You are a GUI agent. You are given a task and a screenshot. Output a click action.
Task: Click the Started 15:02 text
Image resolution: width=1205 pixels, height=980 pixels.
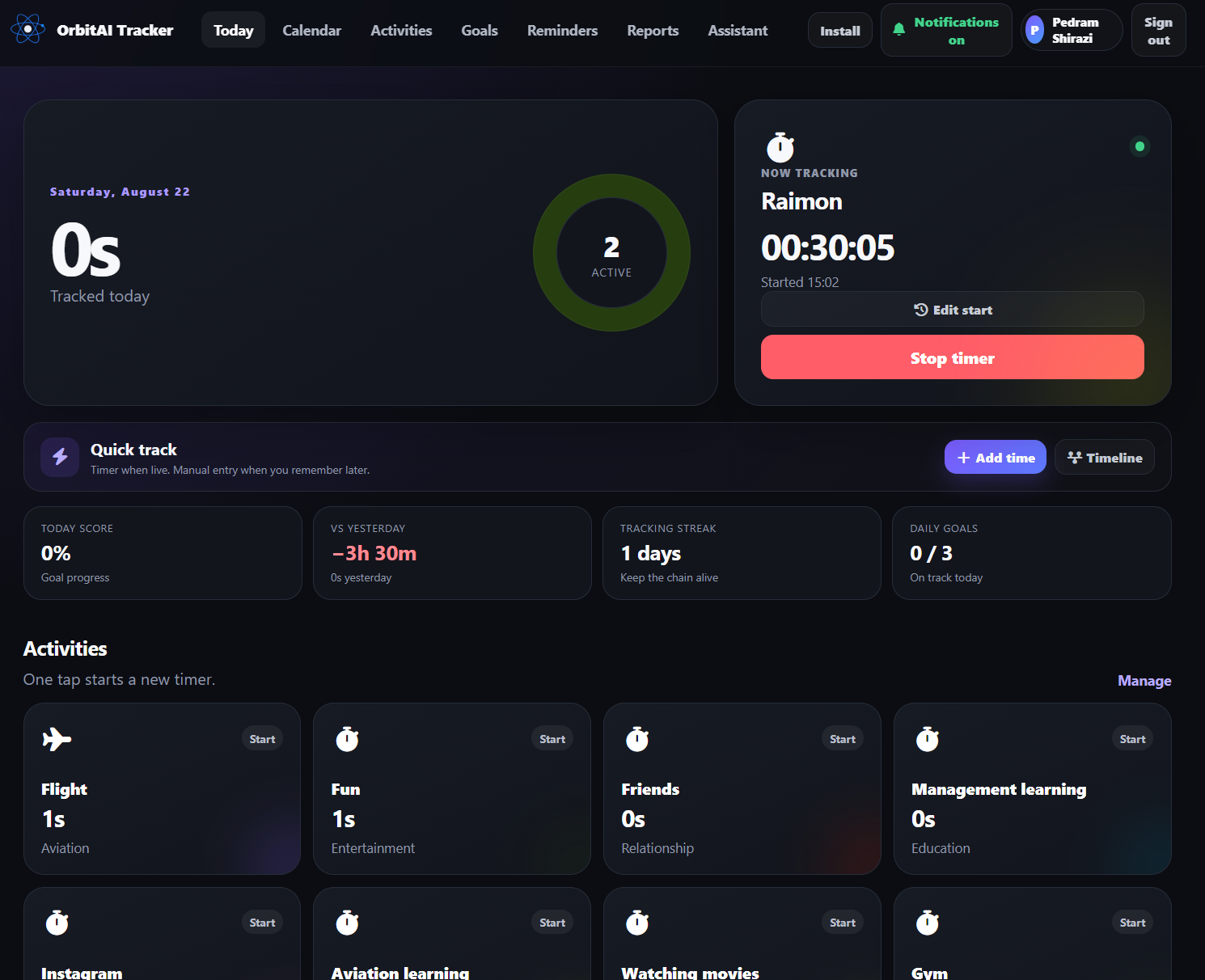coord(800,282)
